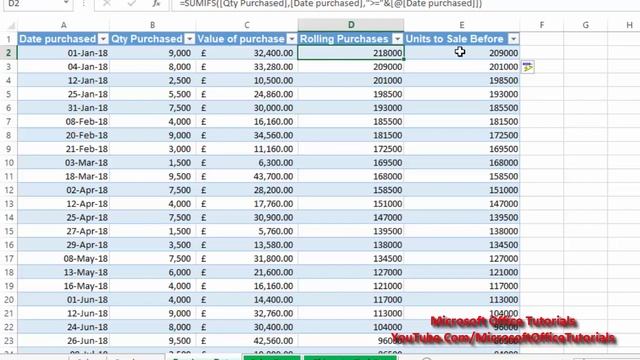Select column E header
This screenshot has height=360, width=640.
462,25
